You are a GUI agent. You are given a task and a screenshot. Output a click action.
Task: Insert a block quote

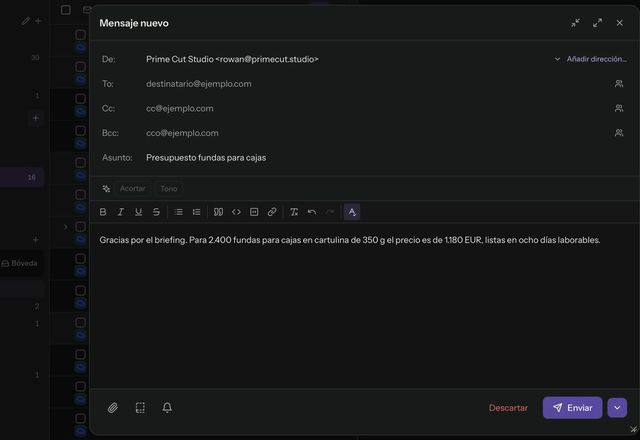218,212
